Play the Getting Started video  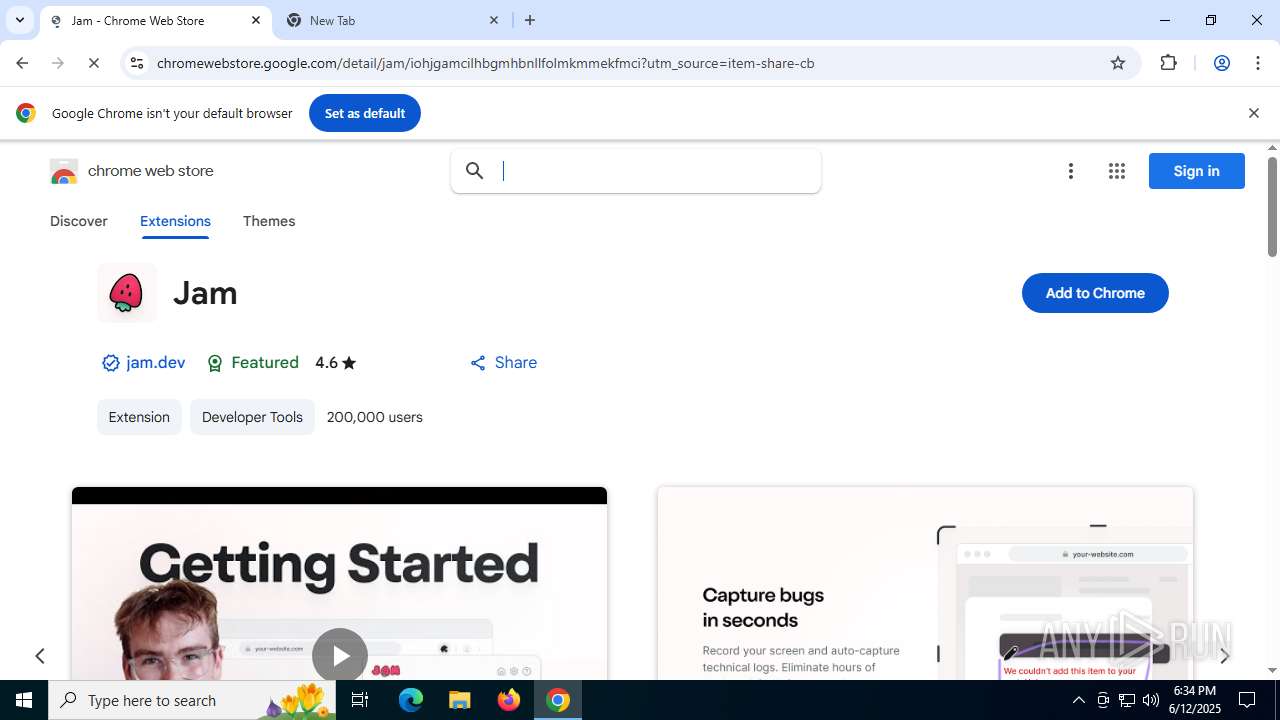(x=340, y=656)
